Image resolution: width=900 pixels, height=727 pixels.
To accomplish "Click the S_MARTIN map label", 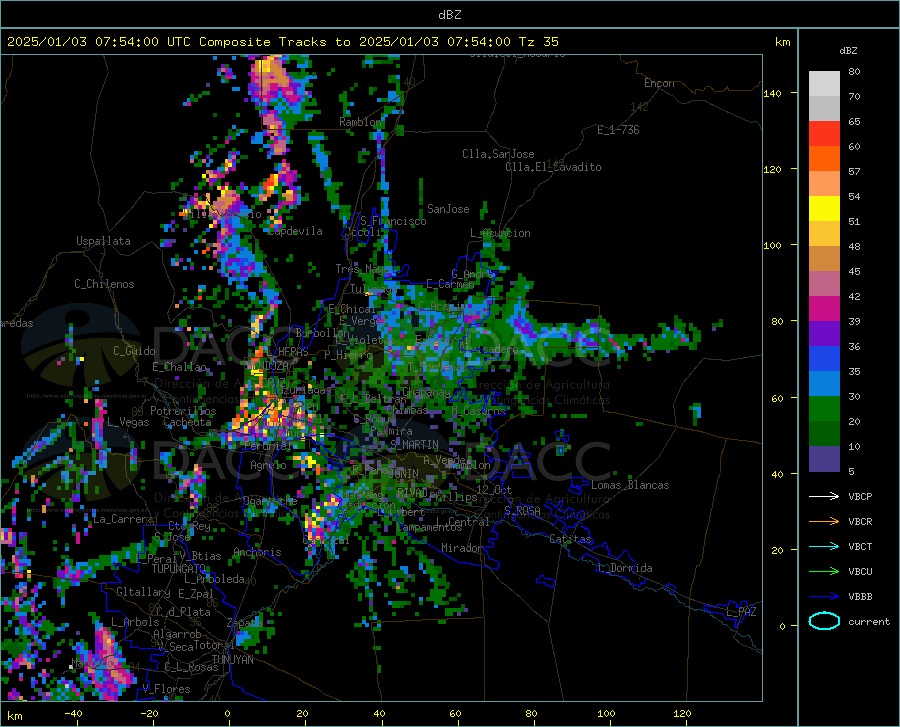I will 414,445.
